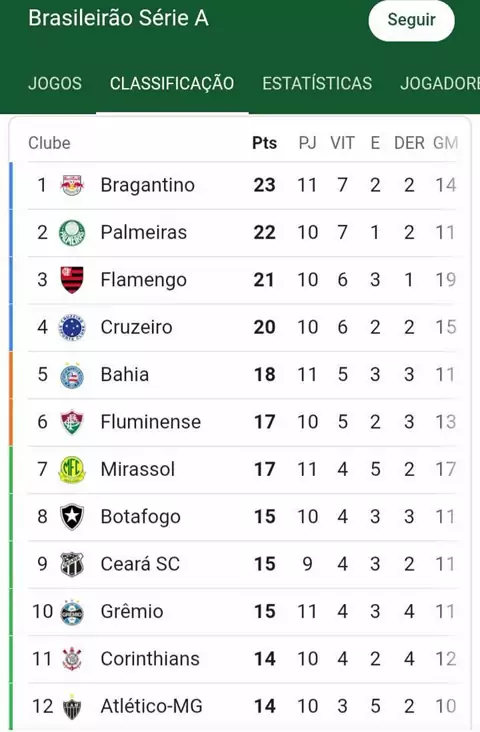Viewport: 480px width, 732px height.
Task: Tap the Bahia team crest
Action: click(x=72, y=374)
